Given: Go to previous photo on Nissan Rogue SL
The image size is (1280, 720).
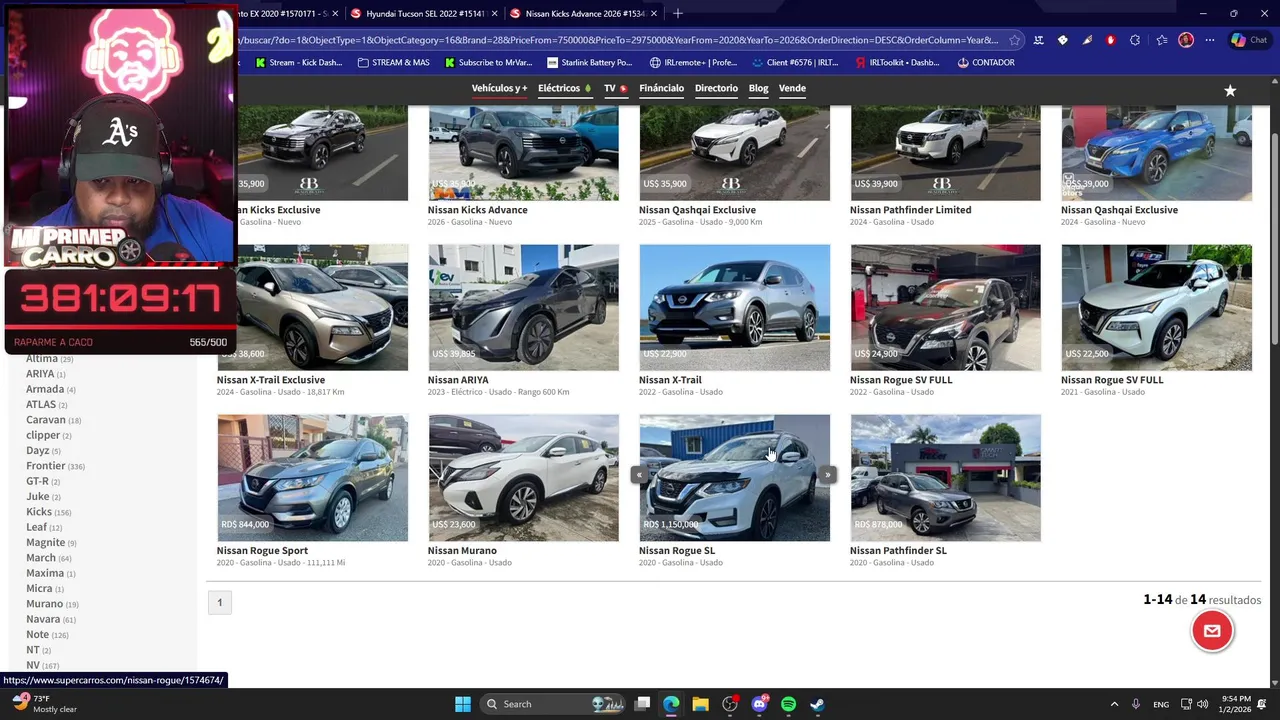Looking at the screenshot, I should pyautogui.click(x=639, y=475).
